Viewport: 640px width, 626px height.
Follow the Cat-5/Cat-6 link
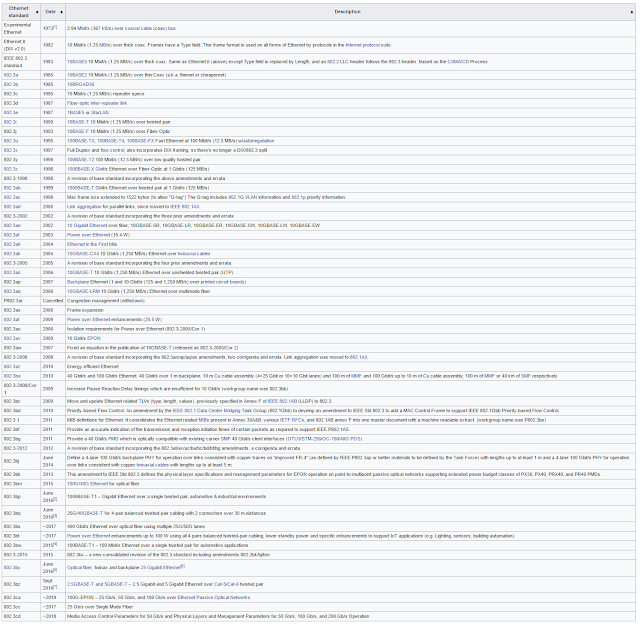227,584
